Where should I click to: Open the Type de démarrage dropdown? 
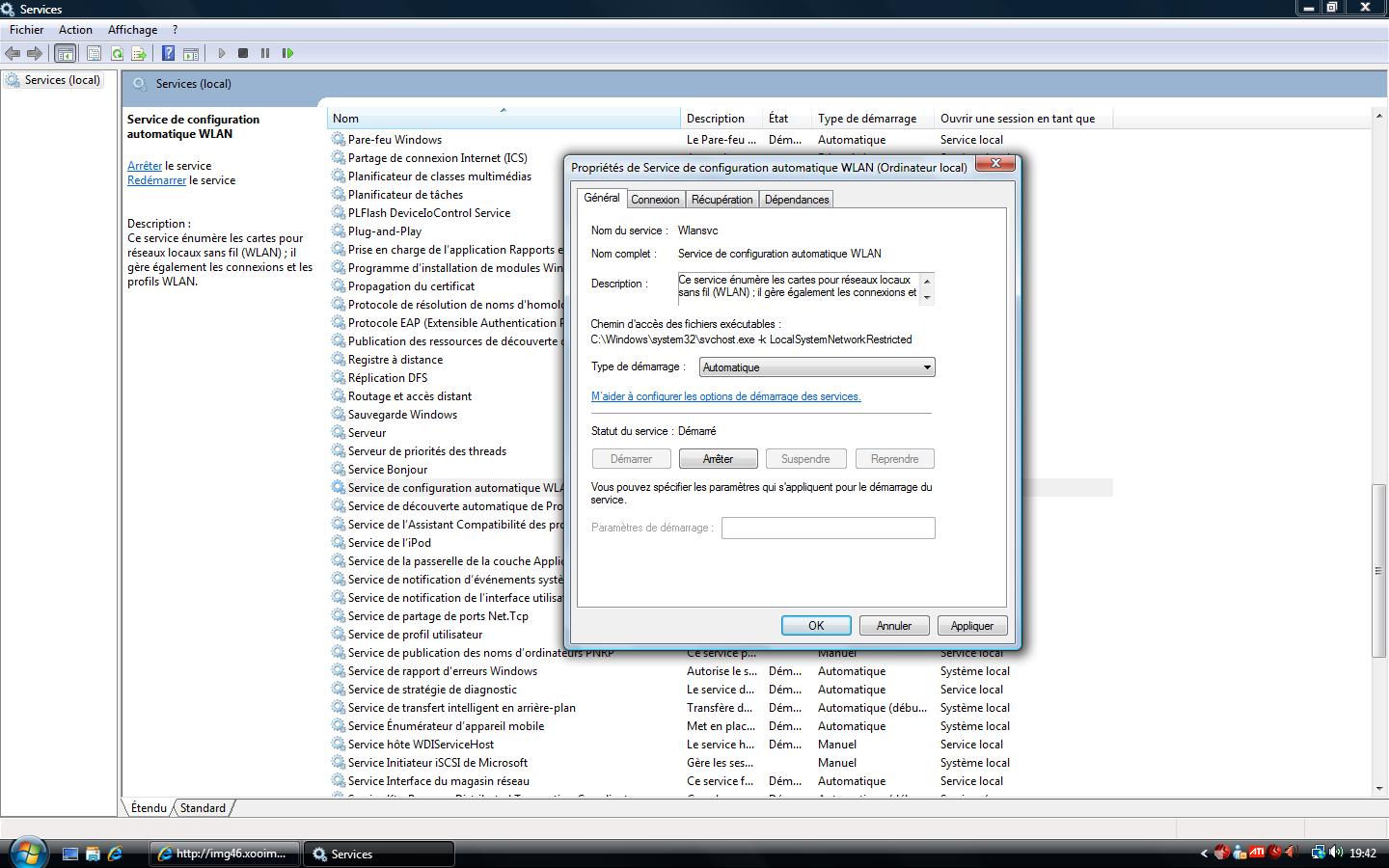[x=816, y=367]
